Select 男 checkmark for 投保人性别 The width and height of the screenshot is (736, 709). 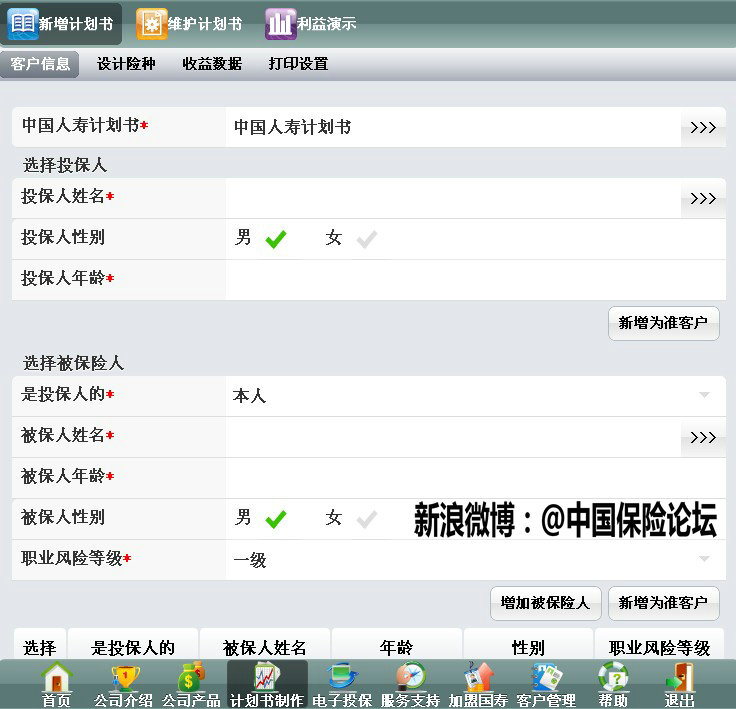coord(276,239)
